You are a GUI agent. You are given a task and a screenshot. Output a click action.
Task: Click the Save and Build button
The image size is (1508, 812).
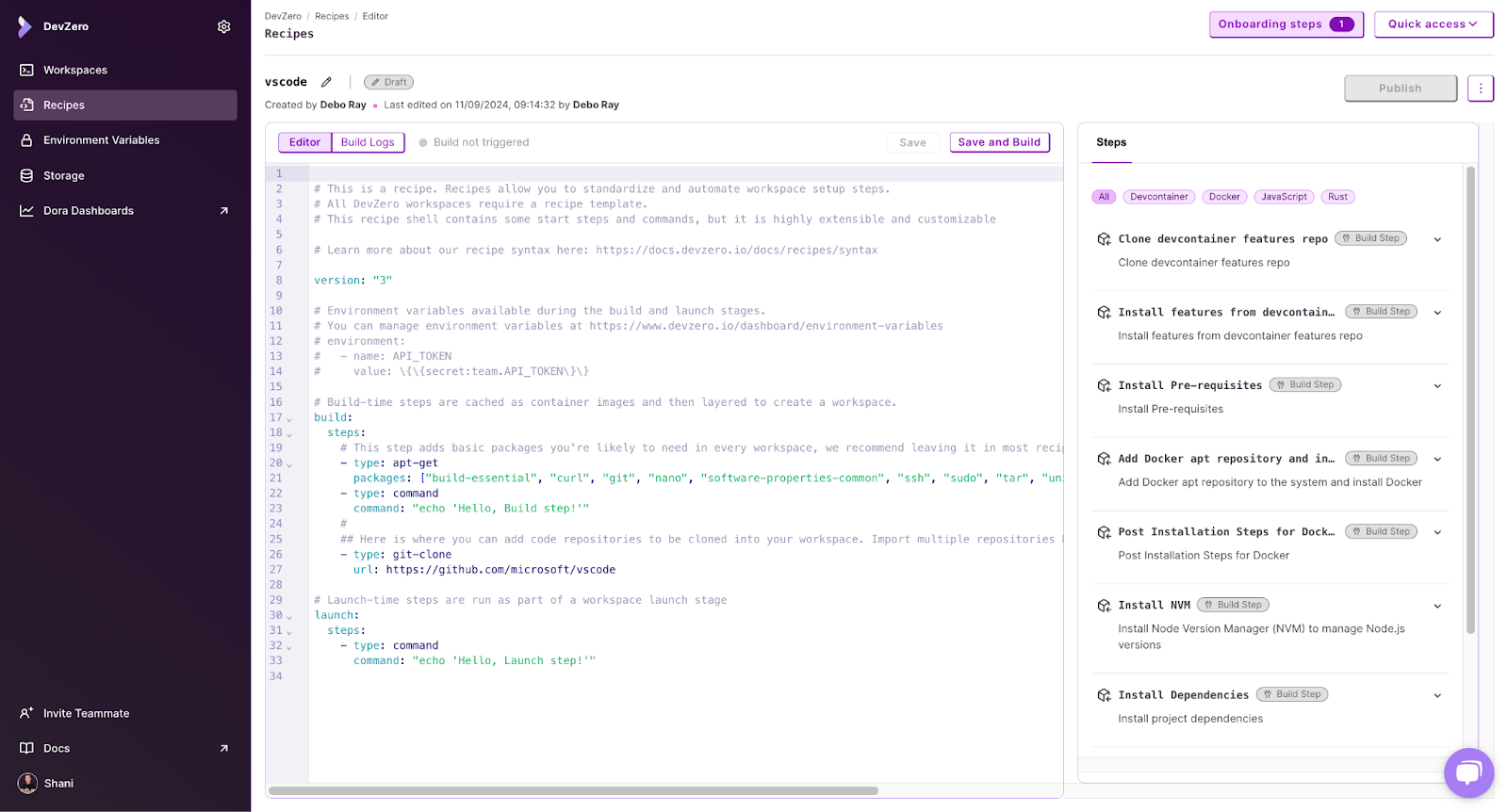(x=999, y=142)
